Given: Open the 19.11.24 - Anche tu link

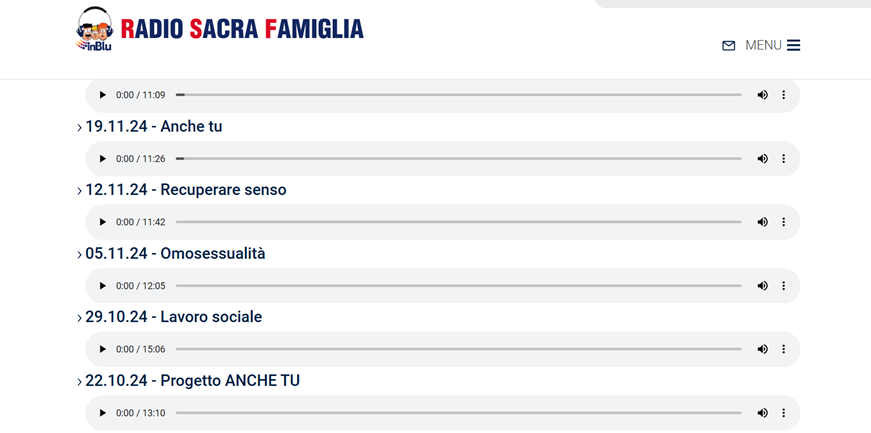Looking at the screenshot, I should point(153,127).
